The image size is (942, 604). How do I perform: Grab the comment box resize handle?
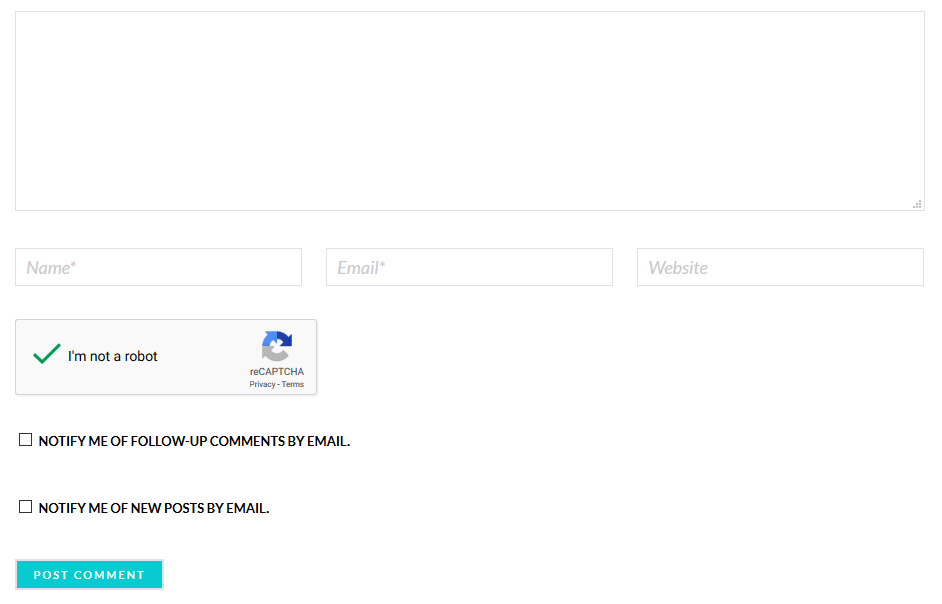(x=917, y=204)
